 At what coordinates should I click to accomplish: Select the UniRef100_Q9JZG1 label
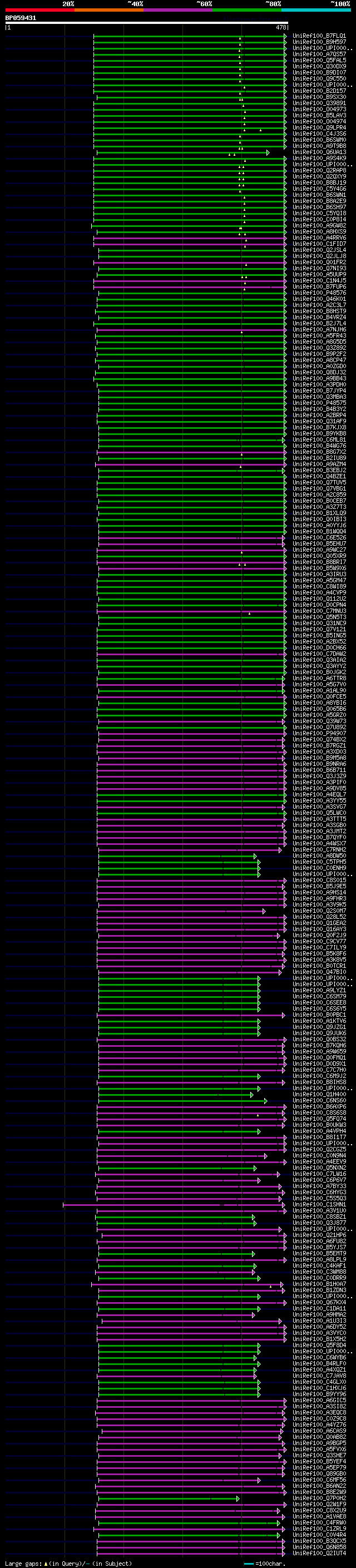tap(319, 1027)
